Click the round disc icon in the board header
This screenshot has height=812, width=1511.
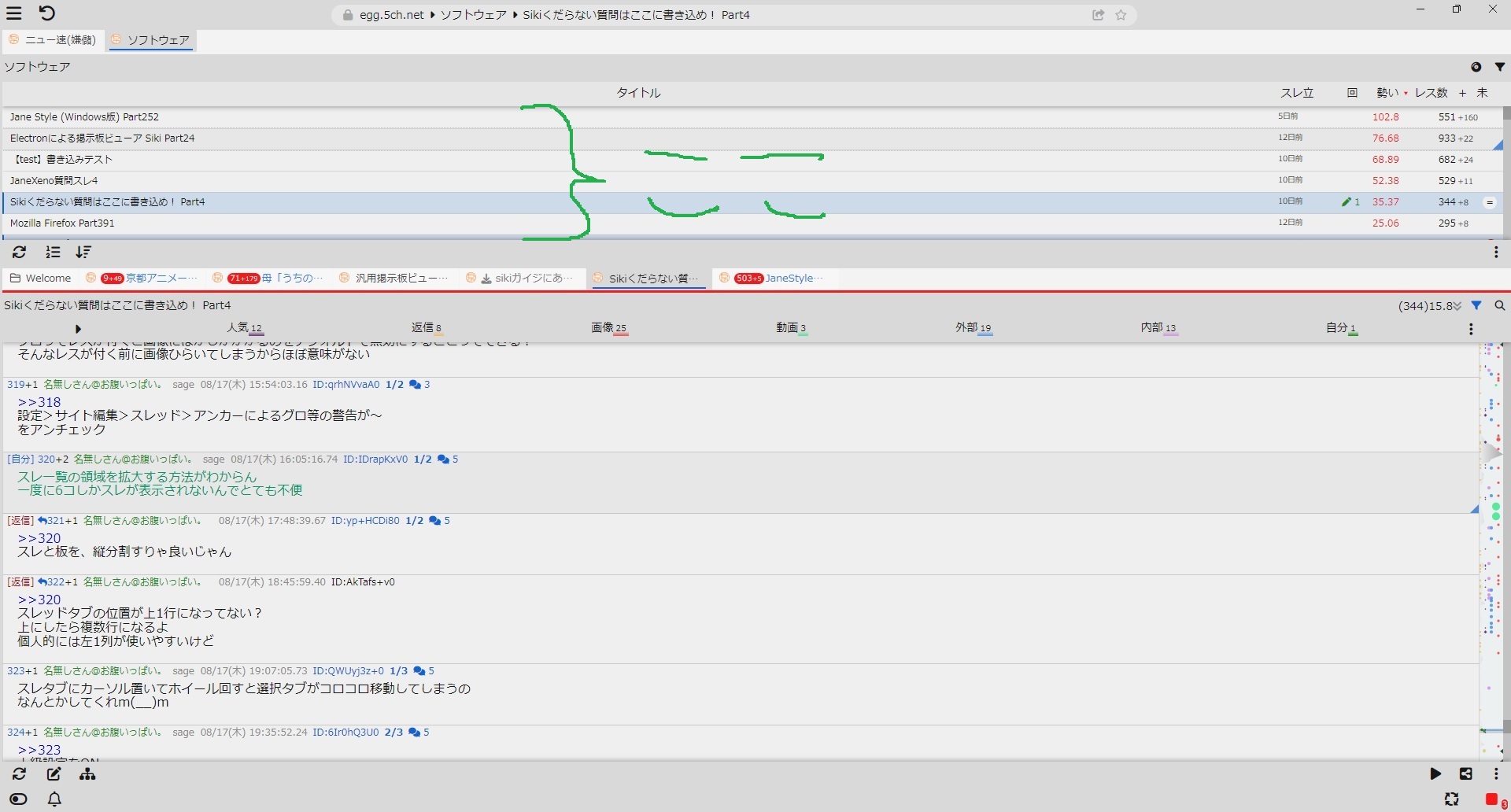(1476, 67)
